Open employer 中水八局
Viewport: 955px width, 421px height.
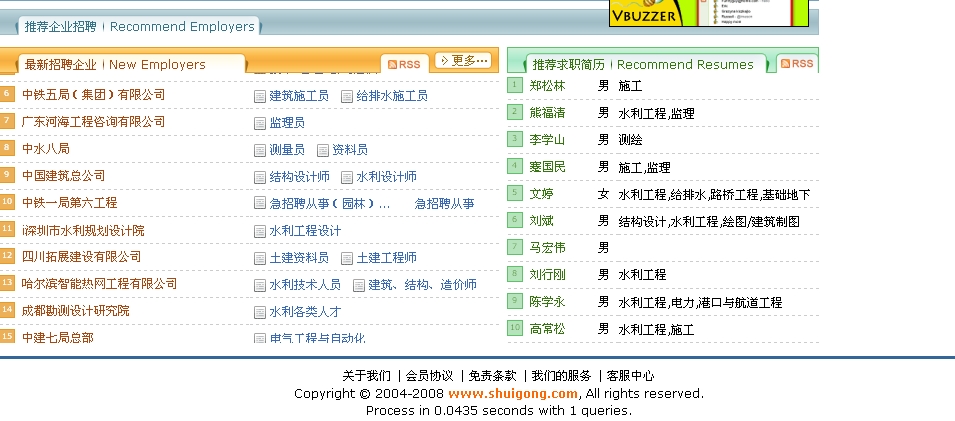pyautogui.click(x=46, y=148)
